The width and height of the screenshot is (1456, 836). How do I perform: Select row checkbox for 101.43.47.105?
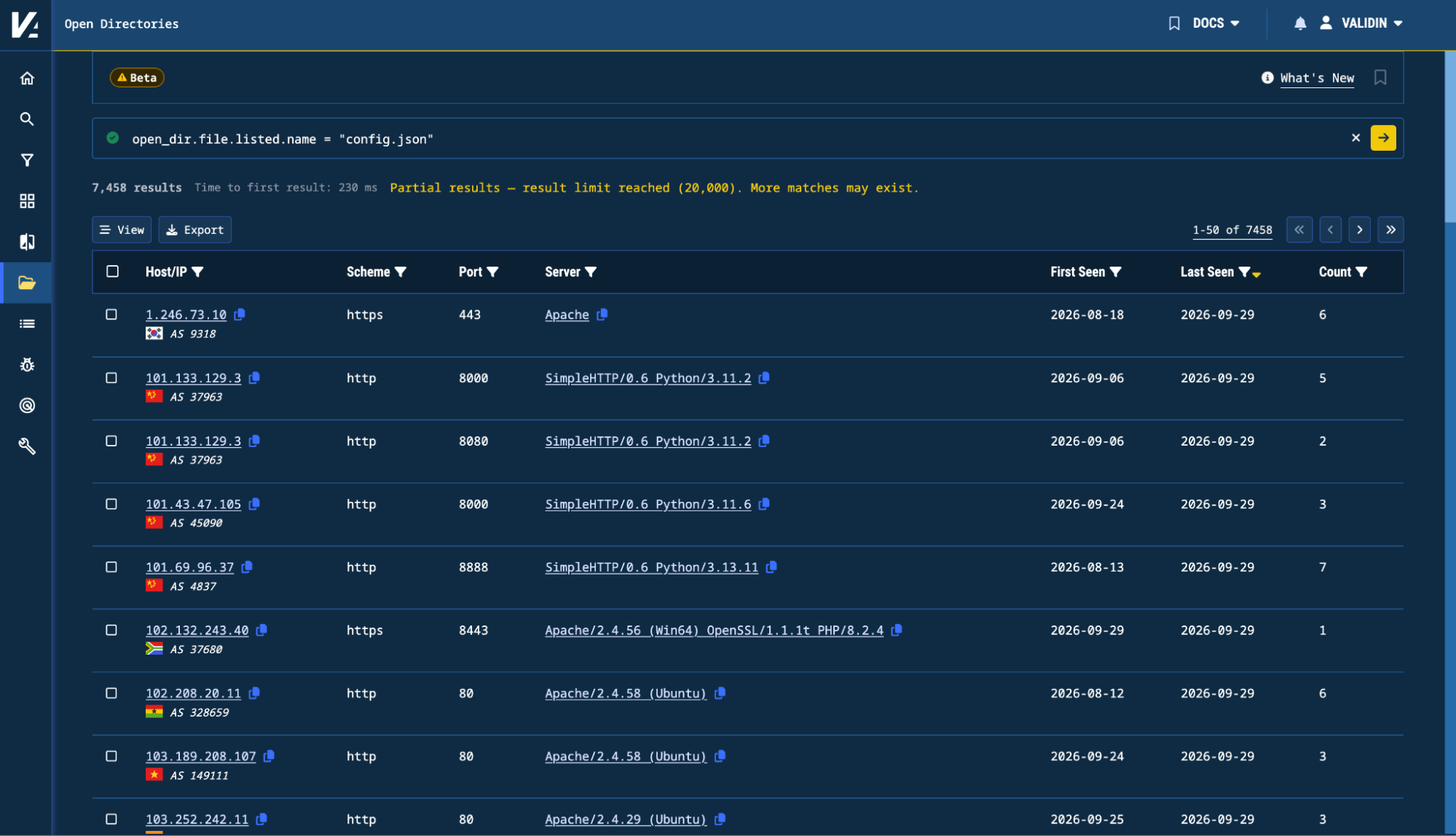point(111,504)
